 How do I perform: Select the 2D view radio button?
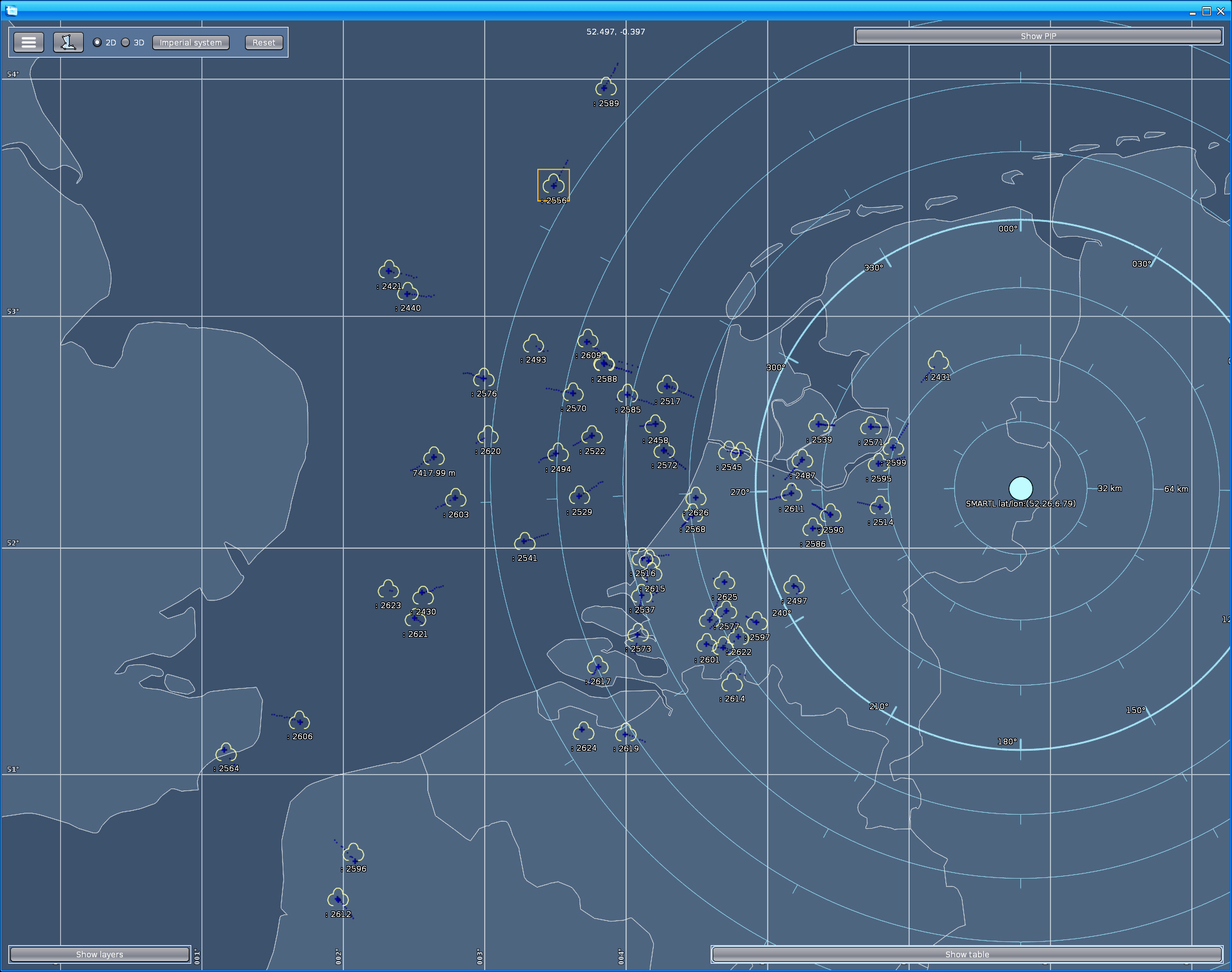pos(97,42)
